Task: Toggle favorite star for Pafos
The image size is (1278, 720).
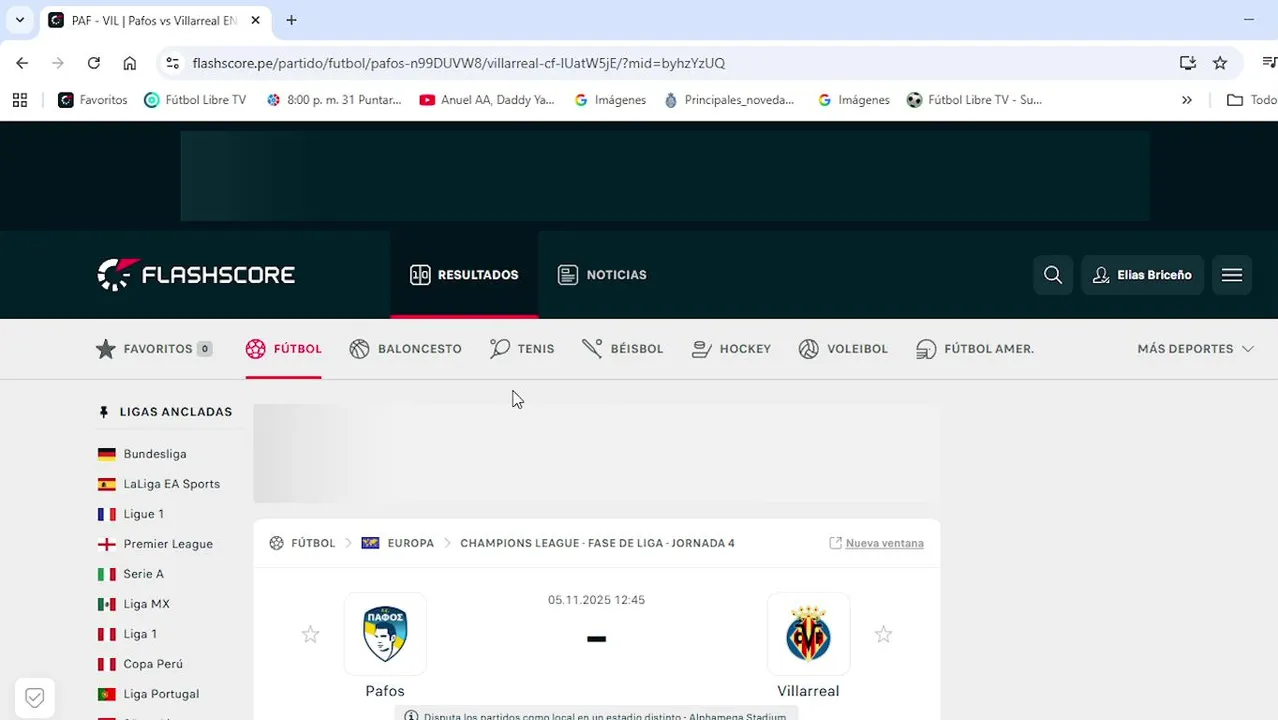Action: pyautogui.click(x=311, y=634)
